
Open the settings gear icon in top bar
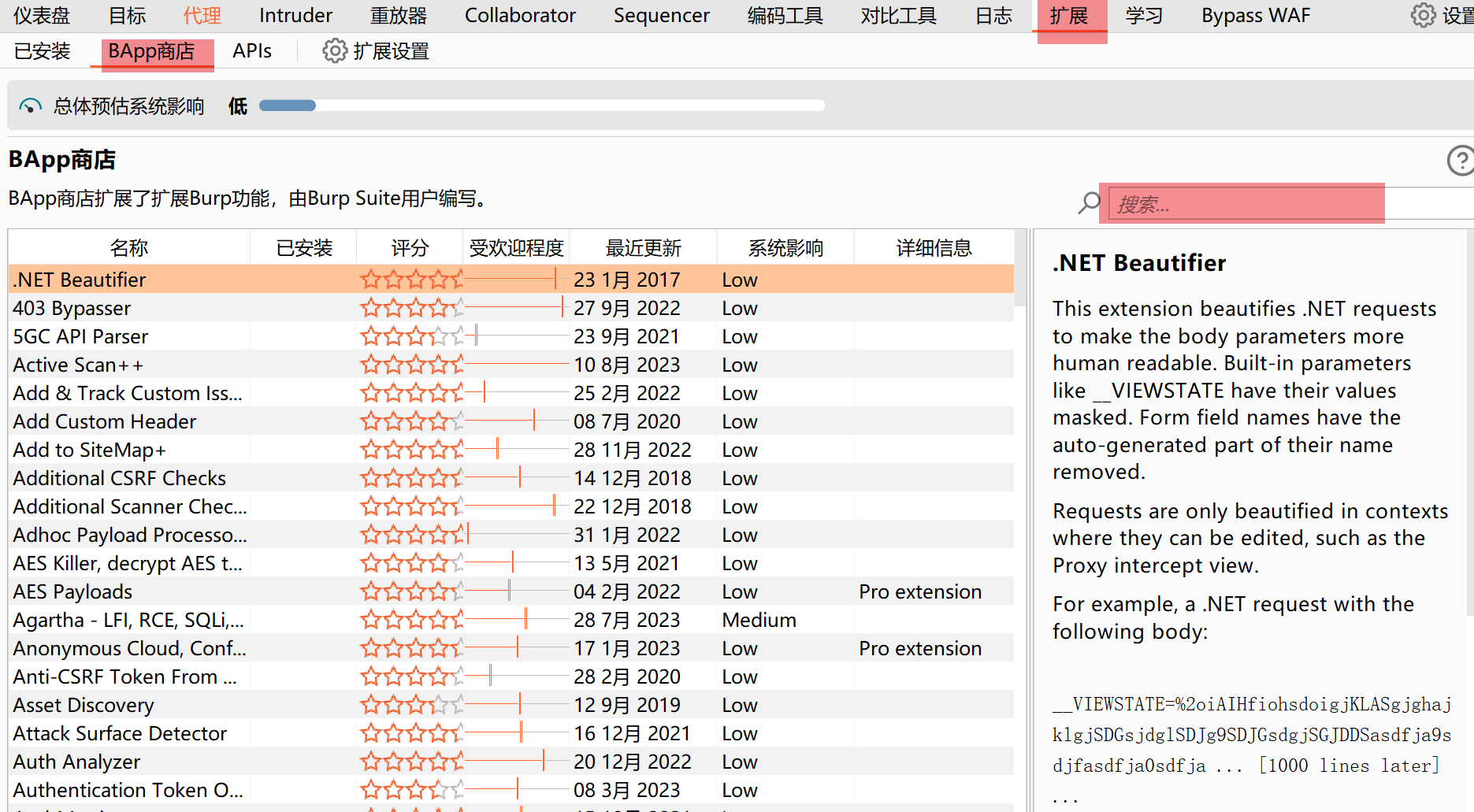tap(1423, 15)
